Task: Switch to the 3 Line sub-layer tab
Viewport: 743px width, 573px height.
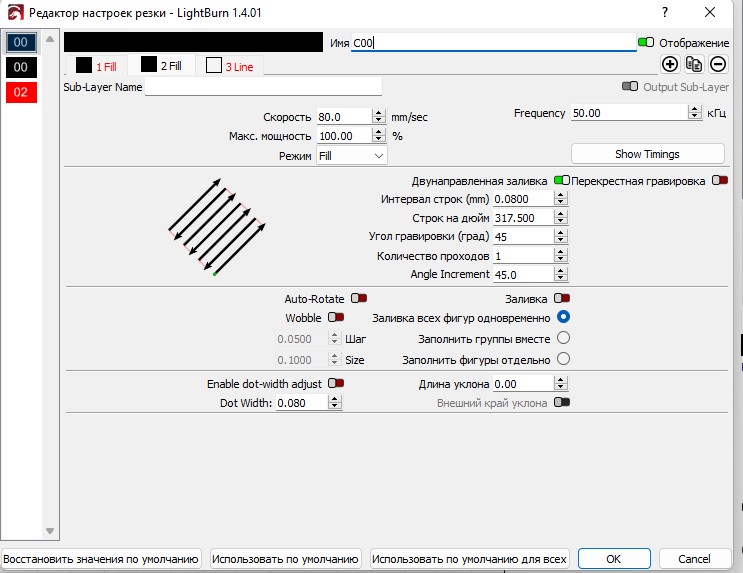Action: pyautogui.click(x=230, y=66)
